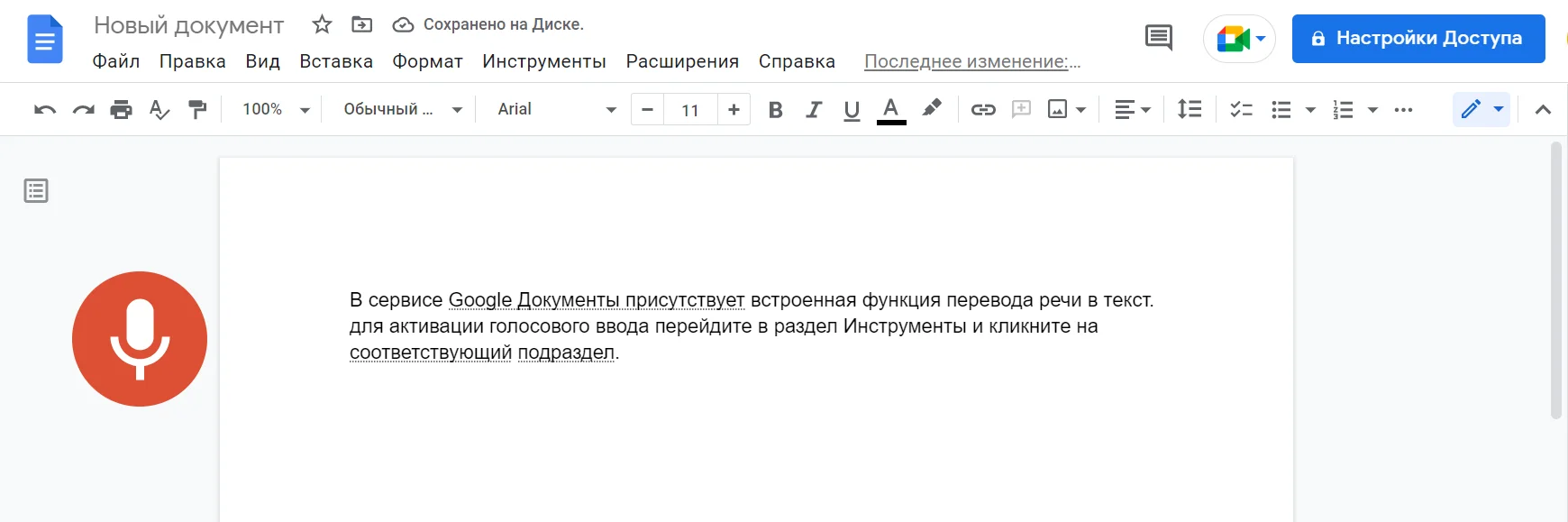
Task: Open the Вставка menu
Action: coord(336,61)
